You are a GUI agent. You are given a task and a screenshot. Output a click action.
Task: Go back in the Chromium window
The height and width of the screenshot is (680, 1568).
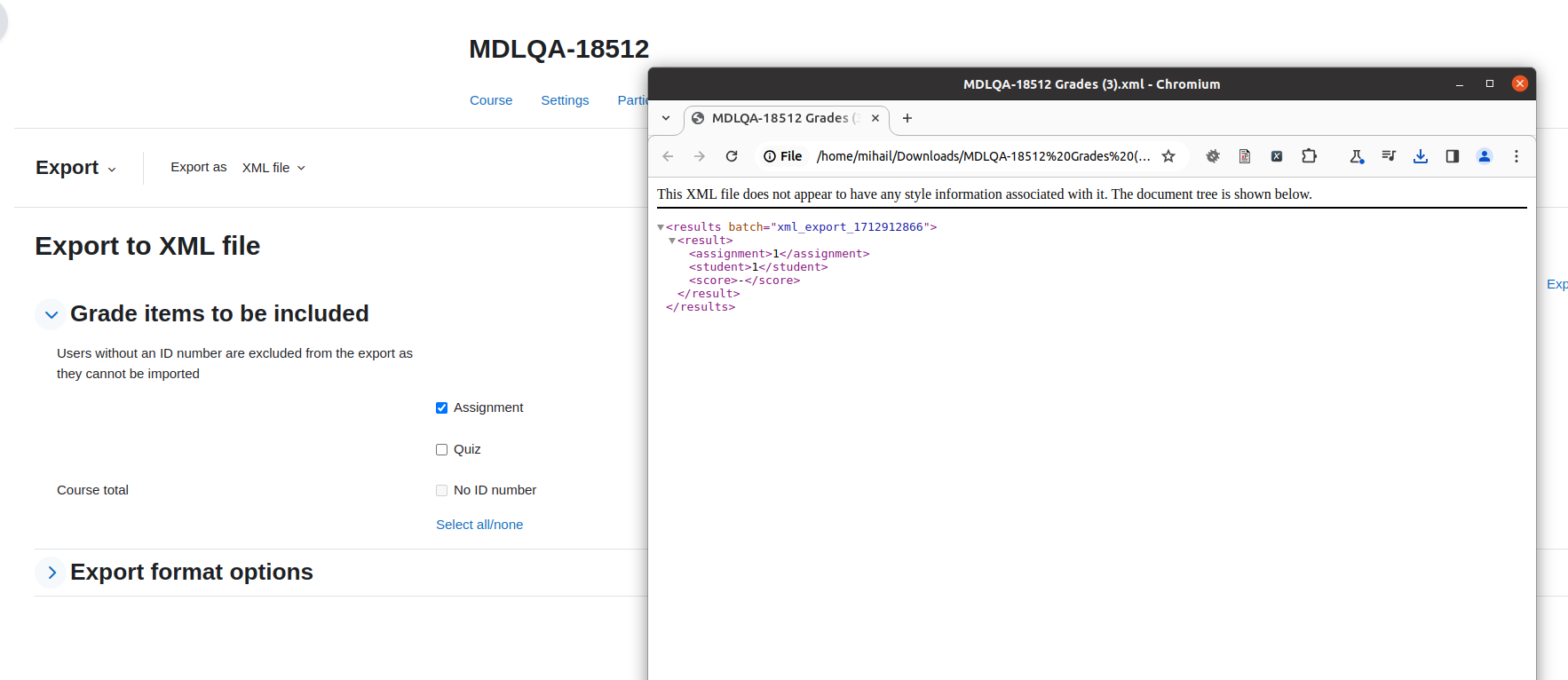[668, 156]
